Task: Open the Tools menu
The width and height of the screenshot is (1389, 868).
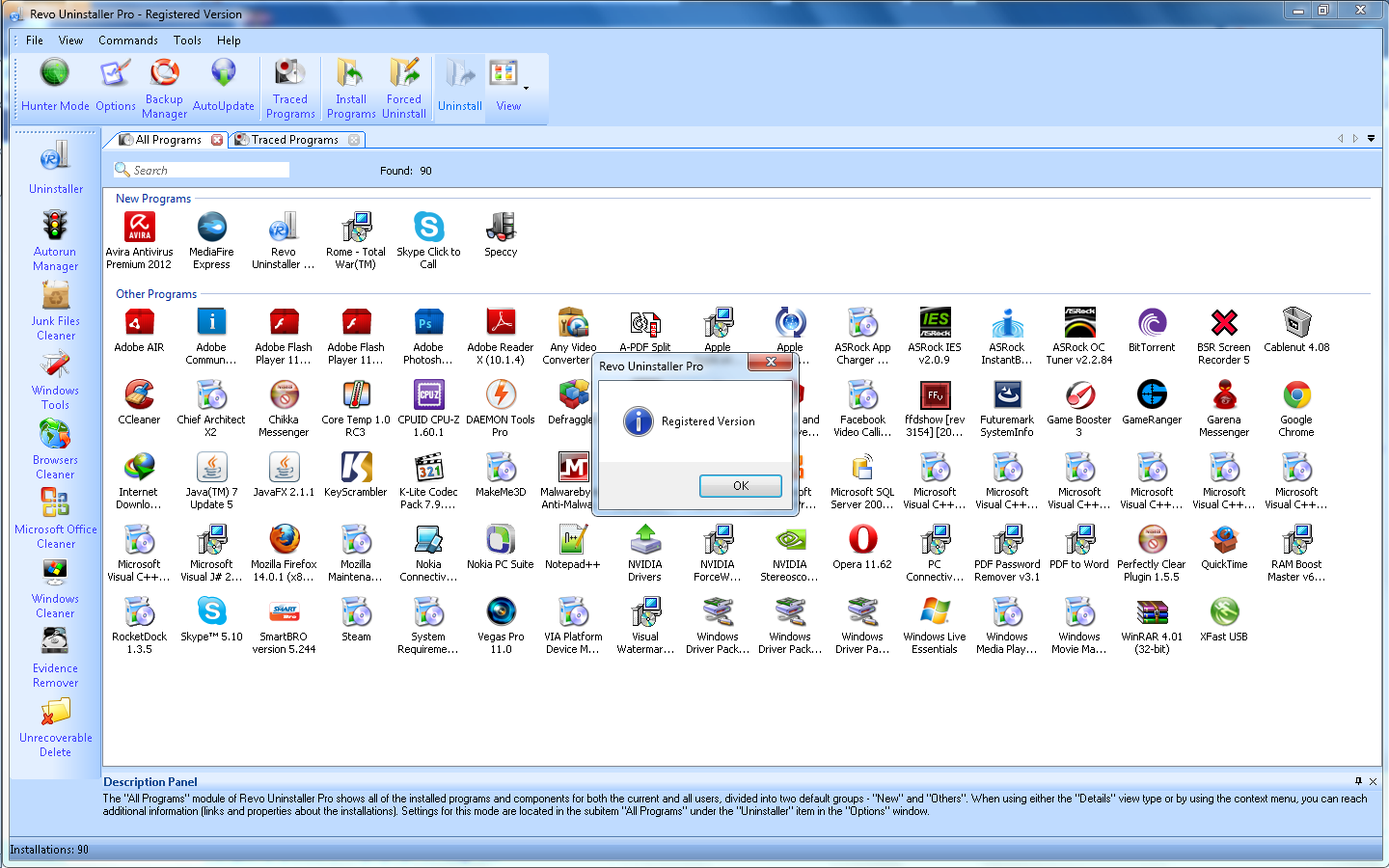Action: 187,41
